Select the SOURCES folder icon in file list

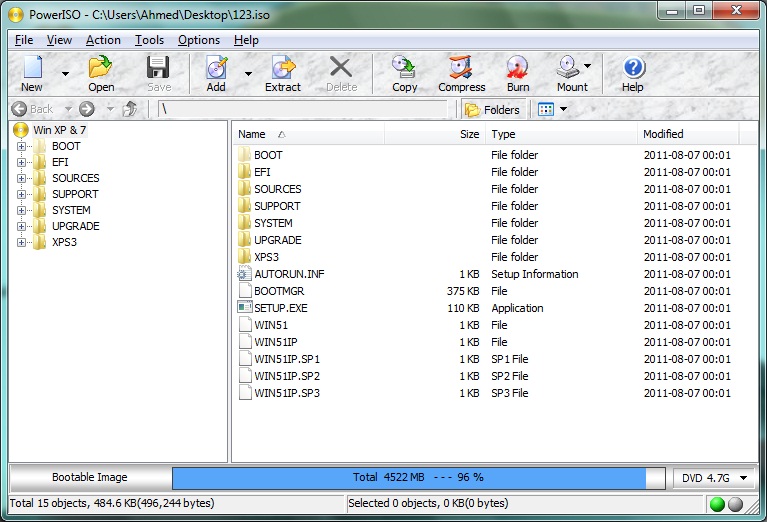(245, 189)
